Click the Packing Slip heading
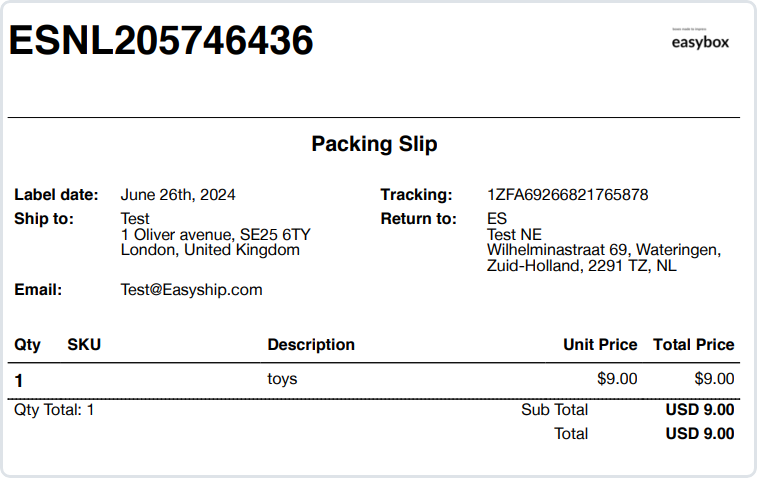The height and width of the screenshot is (478, 757). click(x=374, y=144)
